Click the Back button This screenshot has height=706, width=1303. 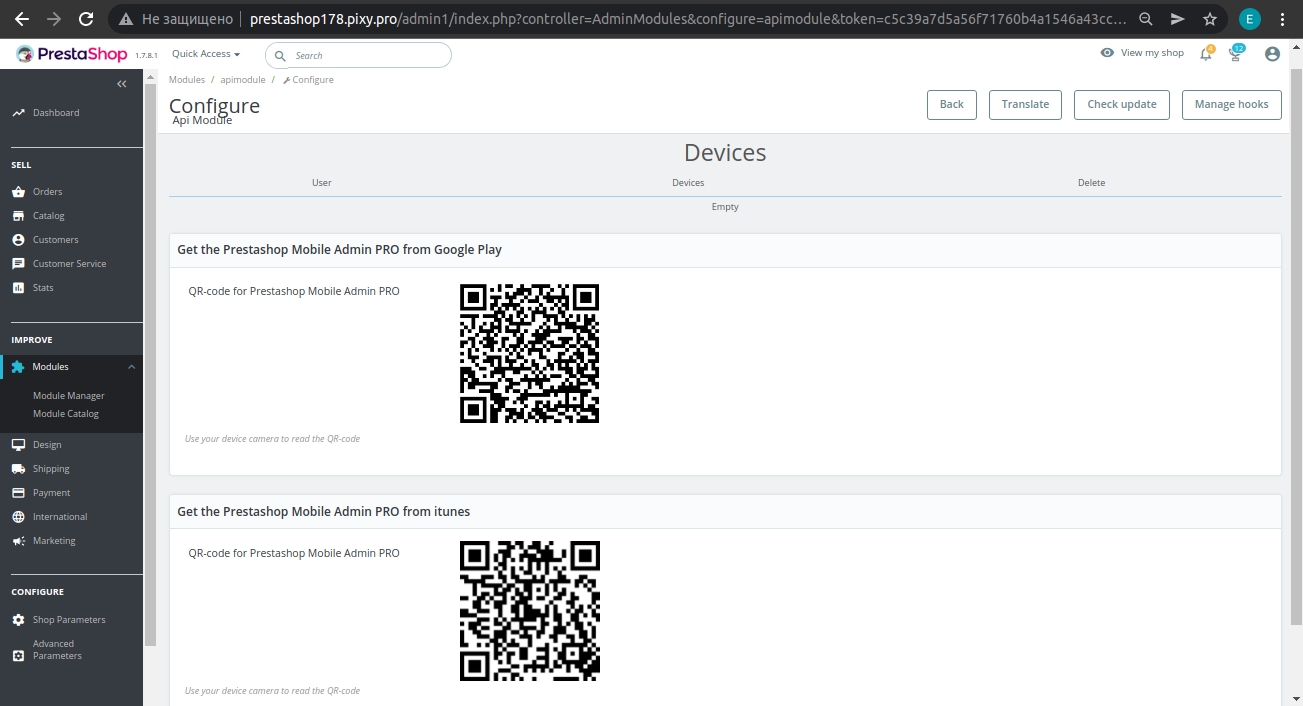pos(952,104)
